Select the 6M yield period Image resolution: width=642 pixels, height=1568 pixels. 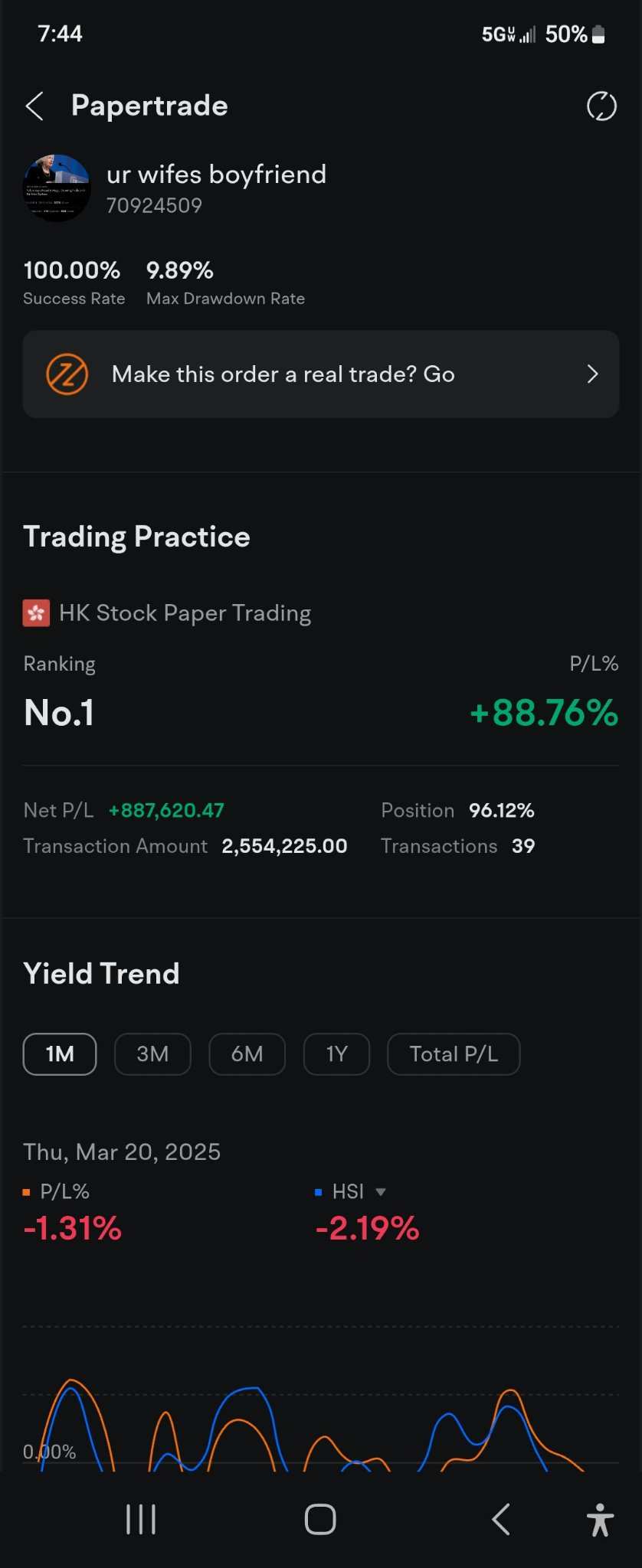coord(247,1054)
